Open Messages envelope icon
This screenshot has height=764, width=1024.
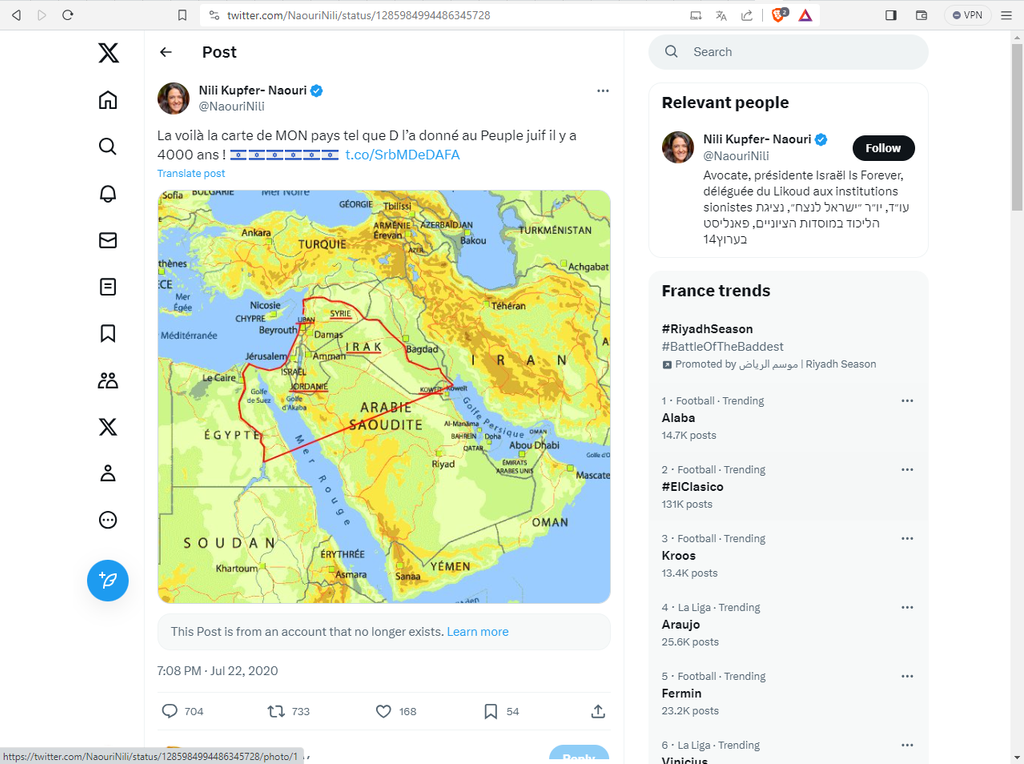(108, 240)
